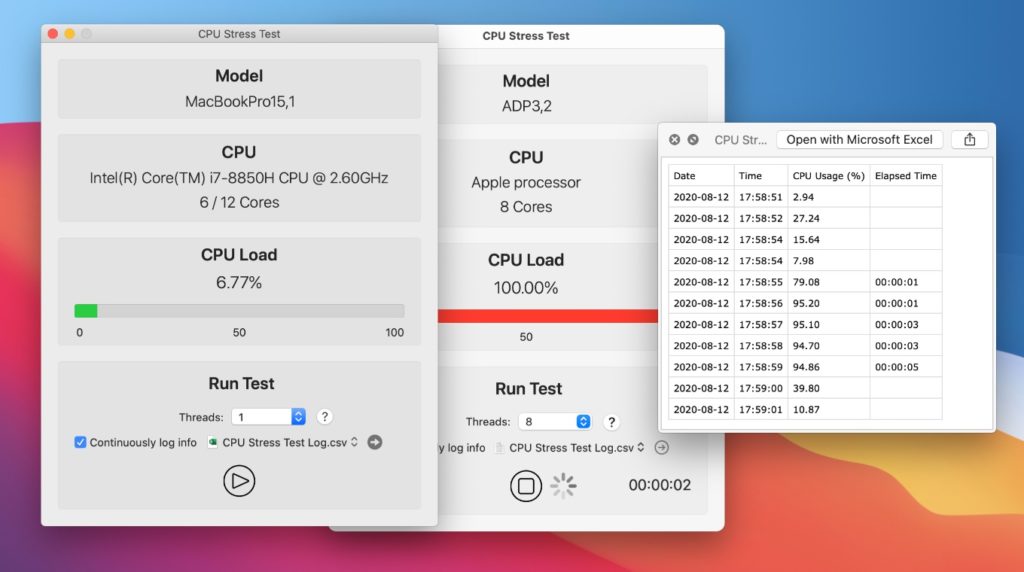Click the green CPU load bar
This screenshot has height=572, width=1024.
(86, 311)
